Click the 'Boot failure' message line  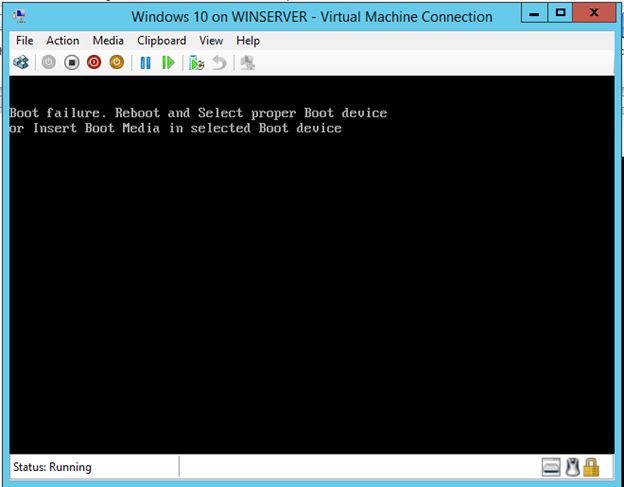pos(198,113)
